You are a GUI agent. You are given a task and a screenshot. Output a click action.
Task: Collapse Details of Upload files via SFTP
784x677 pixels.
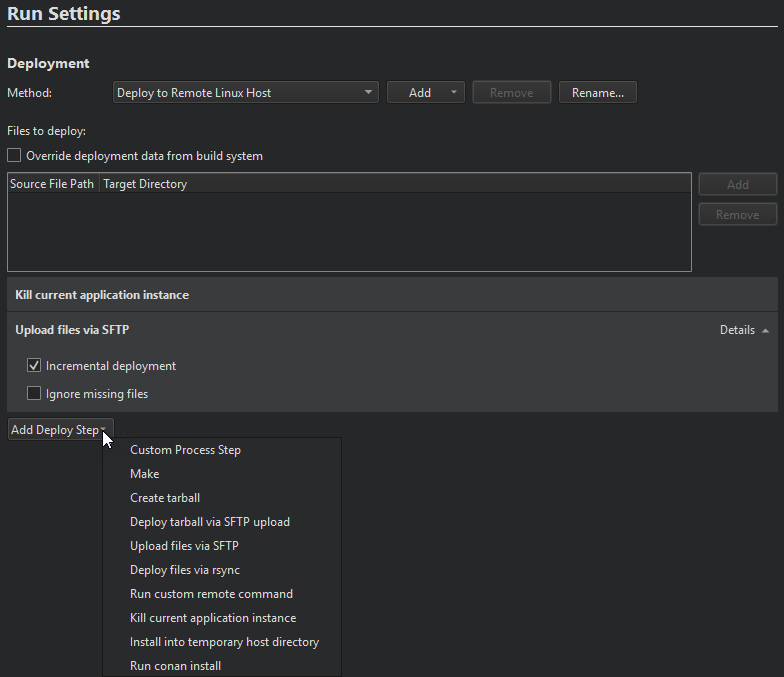click(x=744, y=330)
